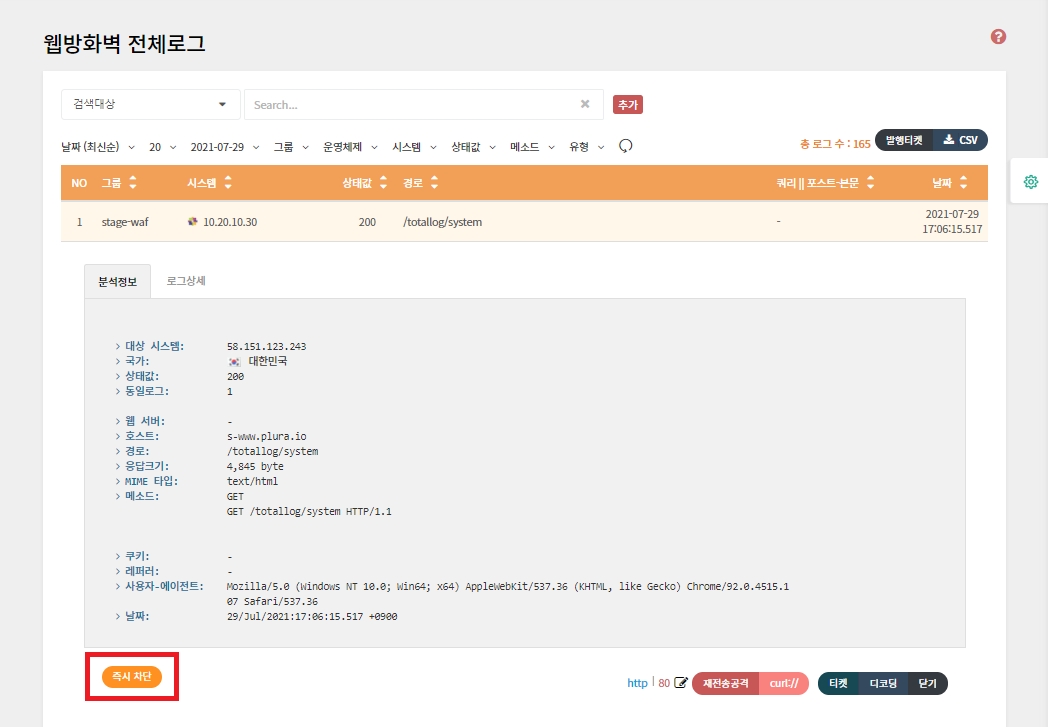Sort by 날짜 column arrows
This screenshot has height=727, width=1048.
963,183
